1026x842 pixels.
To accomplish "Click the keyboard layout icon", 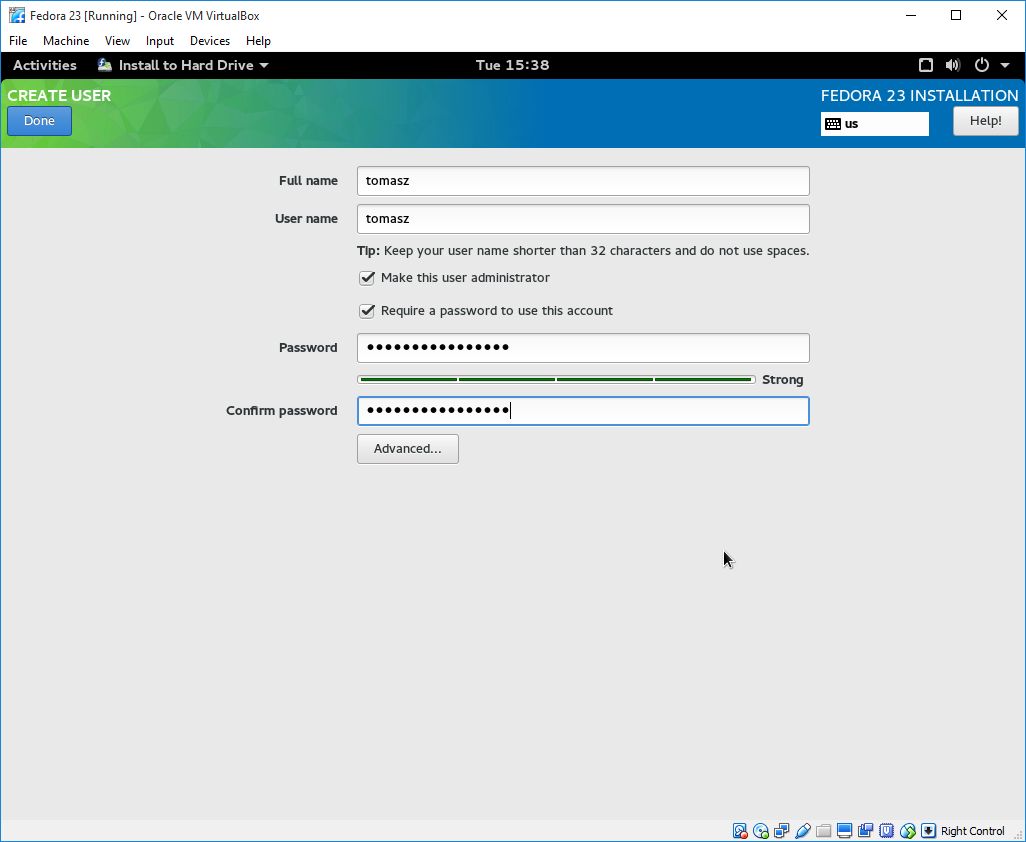I will 833,124.
